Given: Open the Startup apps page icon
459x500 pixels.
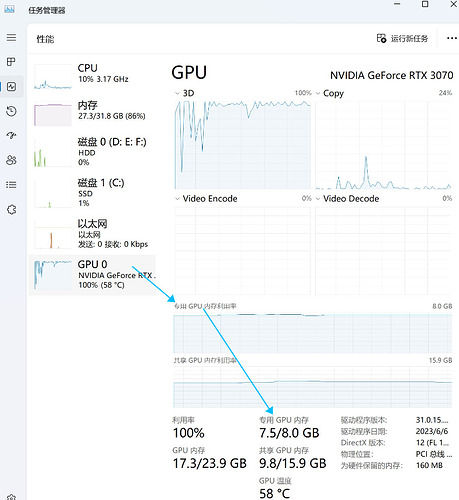Looking at the screenshot, I should coord(11,135).
